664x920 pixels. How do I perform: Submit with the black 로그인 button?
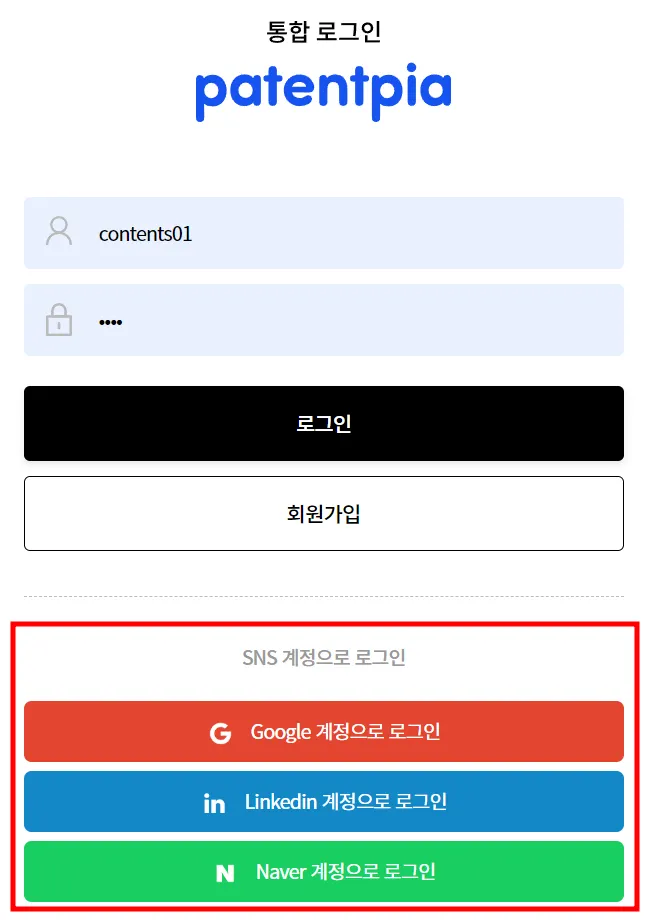324,423
